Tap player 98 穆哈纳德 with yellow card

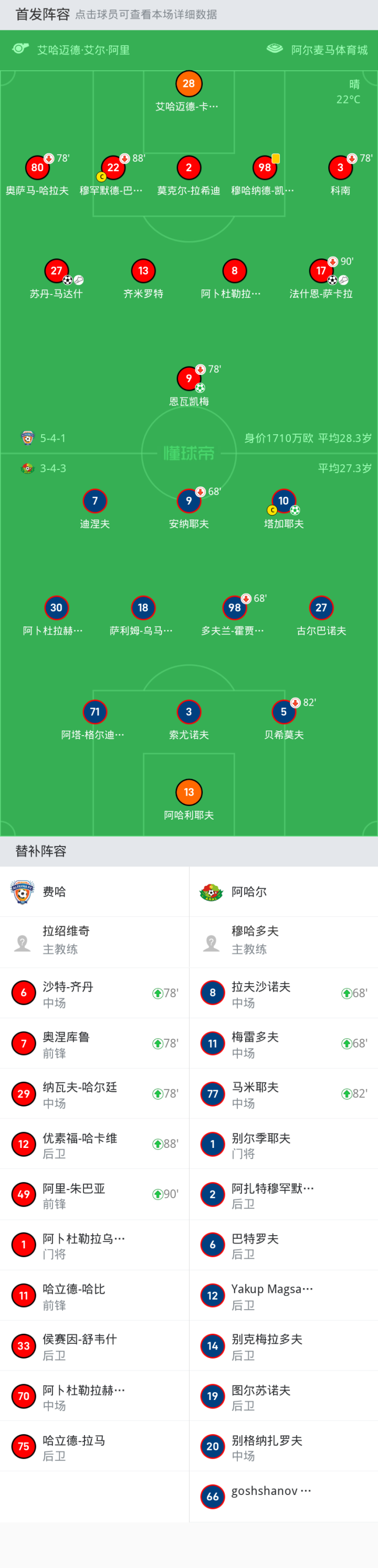pyautogui.click(x=264, y=168)
